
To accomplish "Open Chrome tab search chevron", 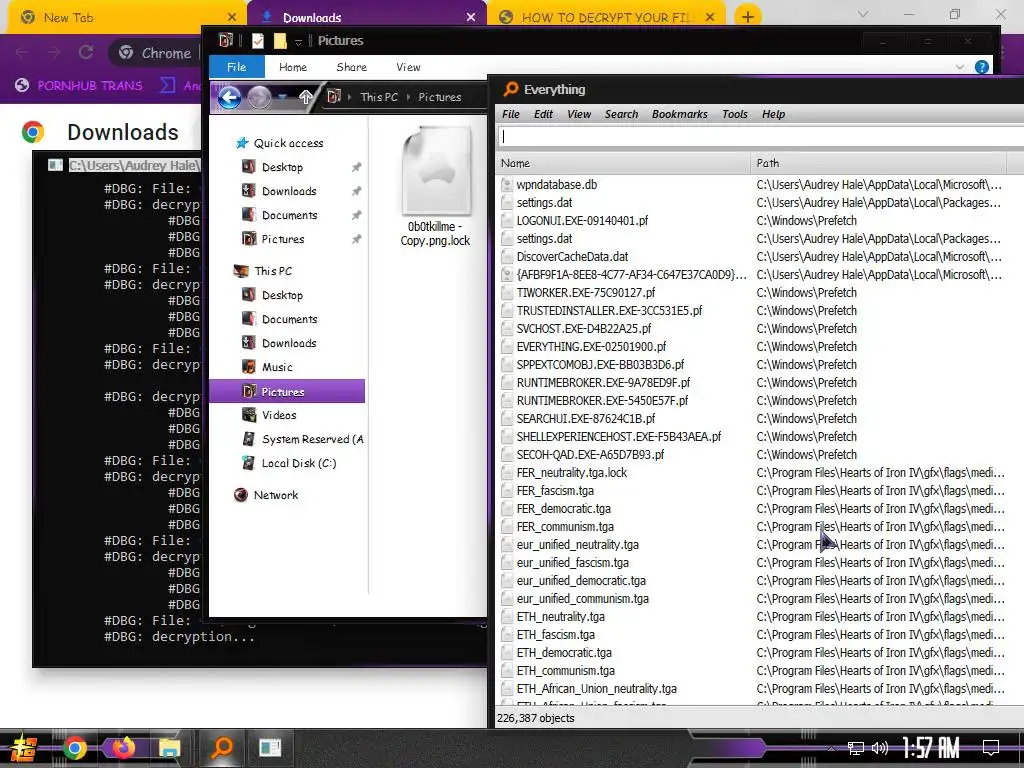I will (x=863, y=14).
